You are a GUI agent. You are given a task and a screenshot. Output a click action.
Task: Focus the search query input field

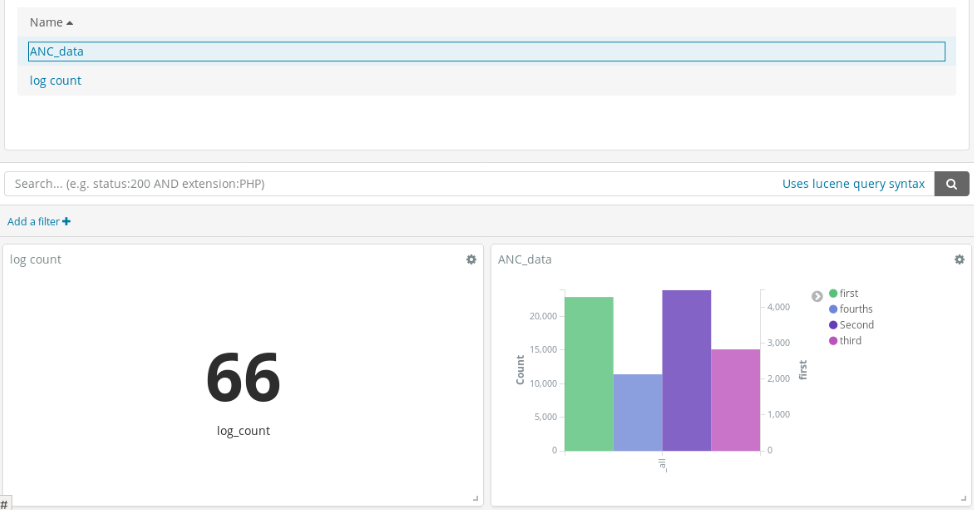(x=390, y=184)
